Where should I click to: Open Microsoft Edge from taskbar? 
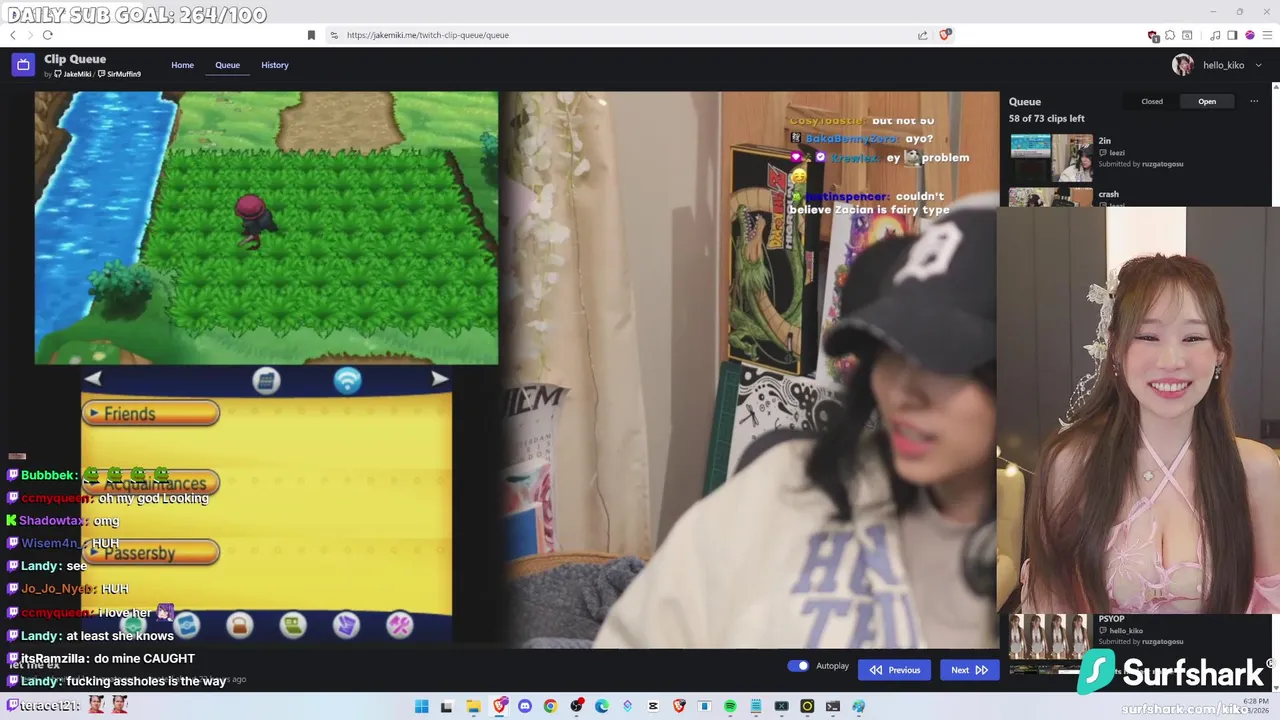tap(601, 706)
